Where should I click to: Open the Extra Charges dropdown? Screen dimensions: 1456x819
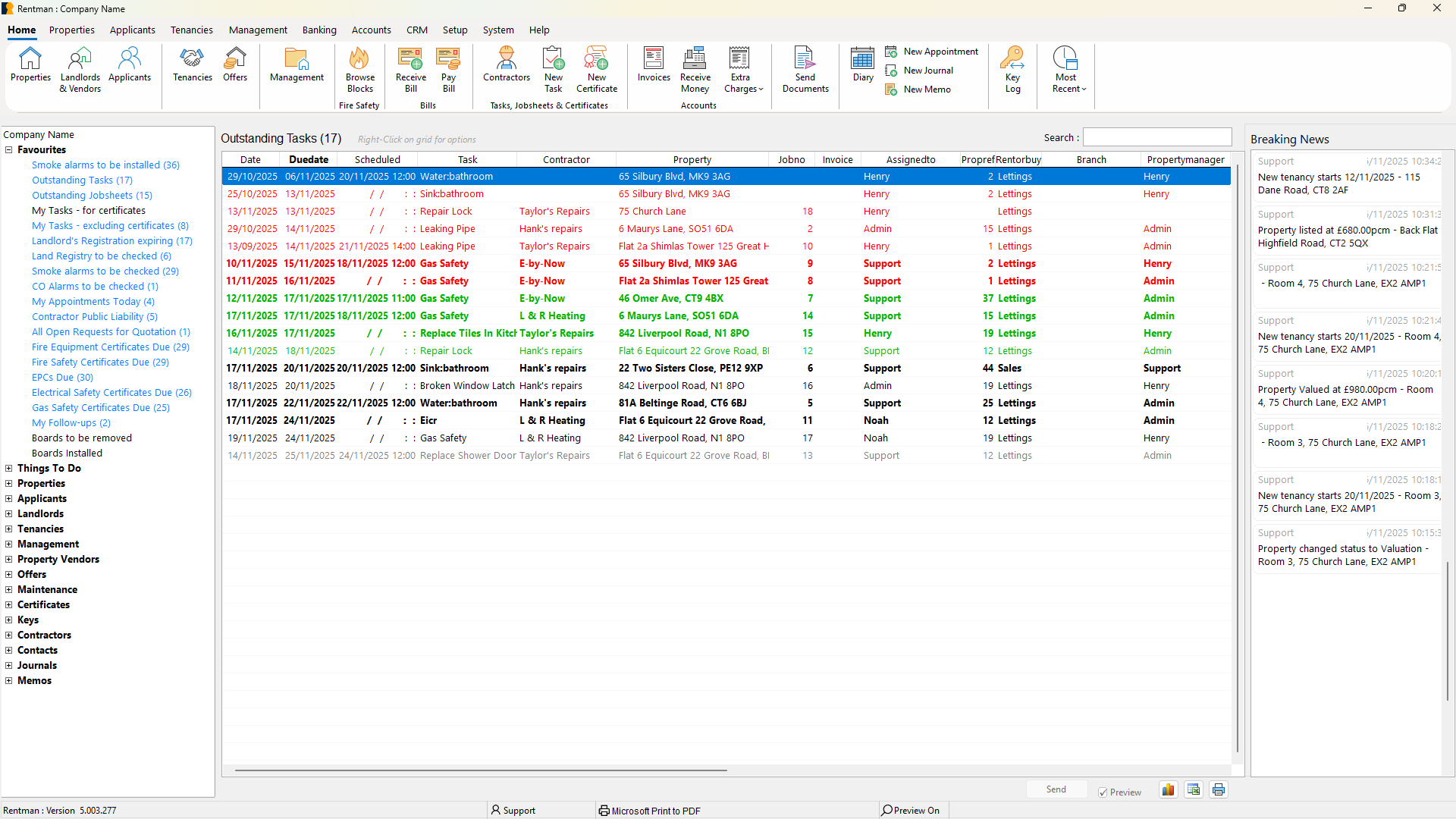tap(742, 68)
